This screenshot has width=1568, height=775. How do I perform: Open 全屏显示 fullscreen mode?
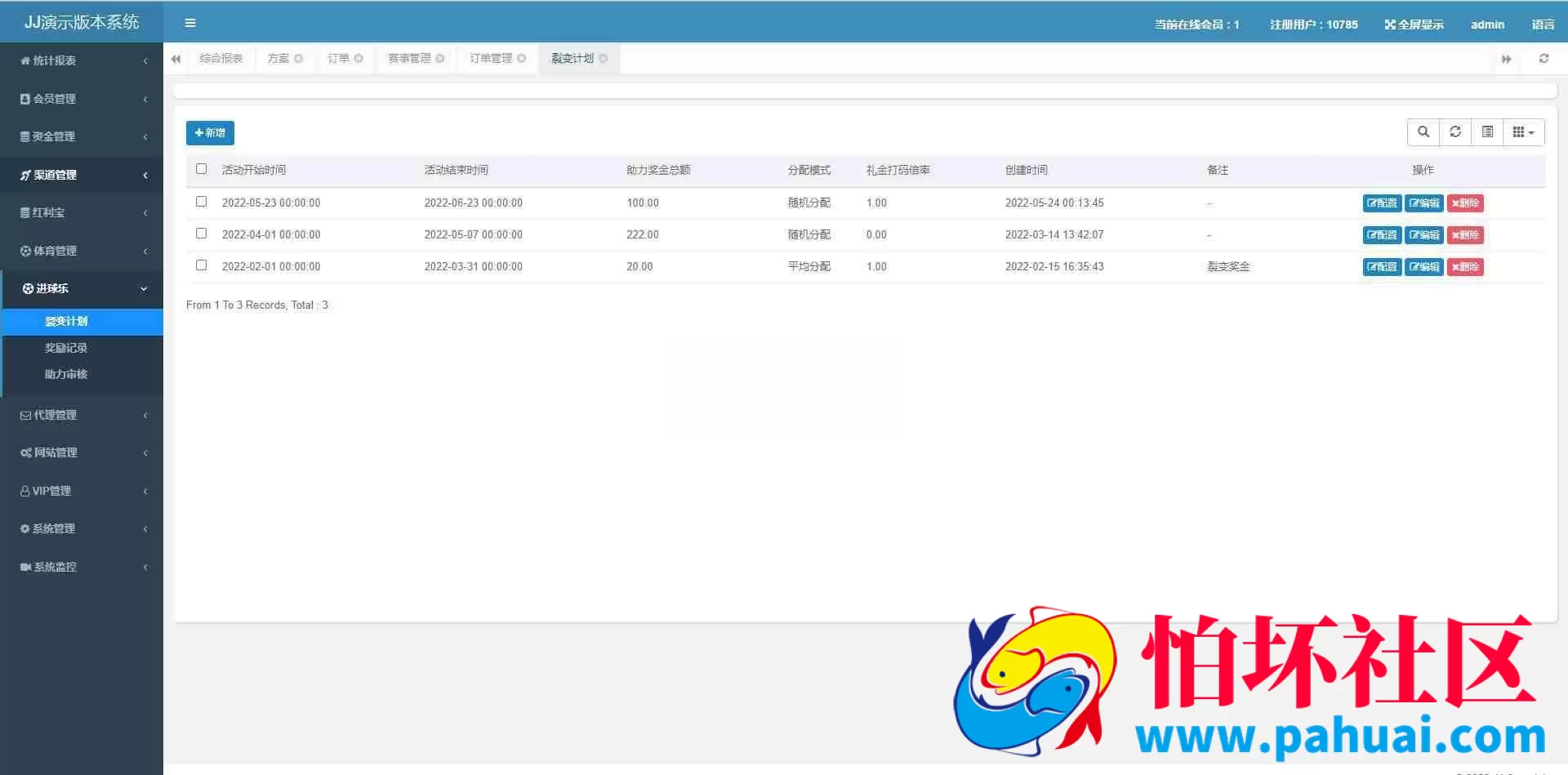pyautogui.click(x=1414, y=24)
